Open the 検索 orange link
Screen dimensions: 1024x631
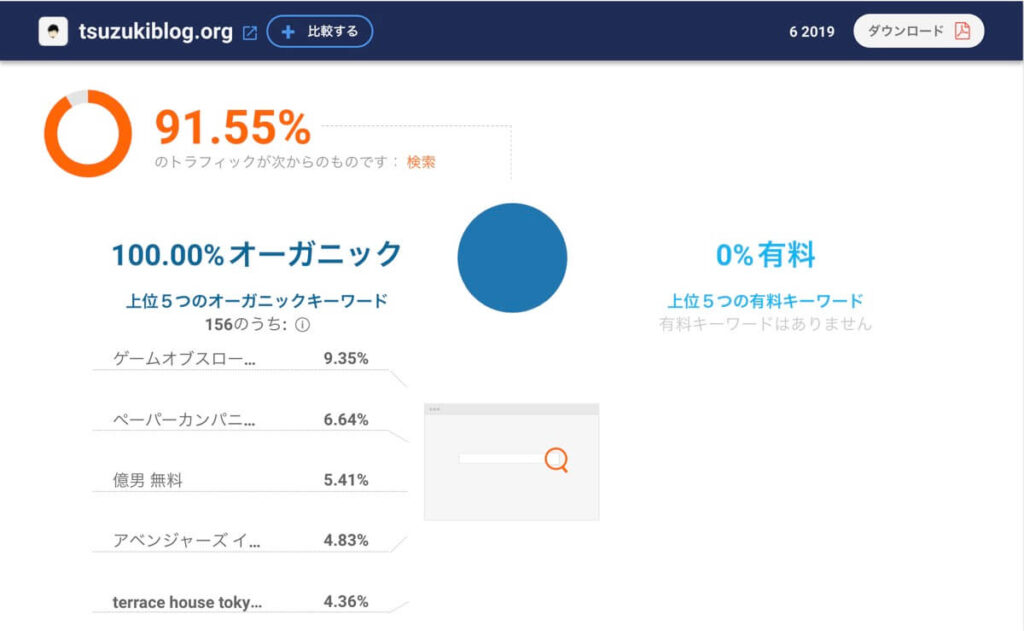tap(421, 162)
